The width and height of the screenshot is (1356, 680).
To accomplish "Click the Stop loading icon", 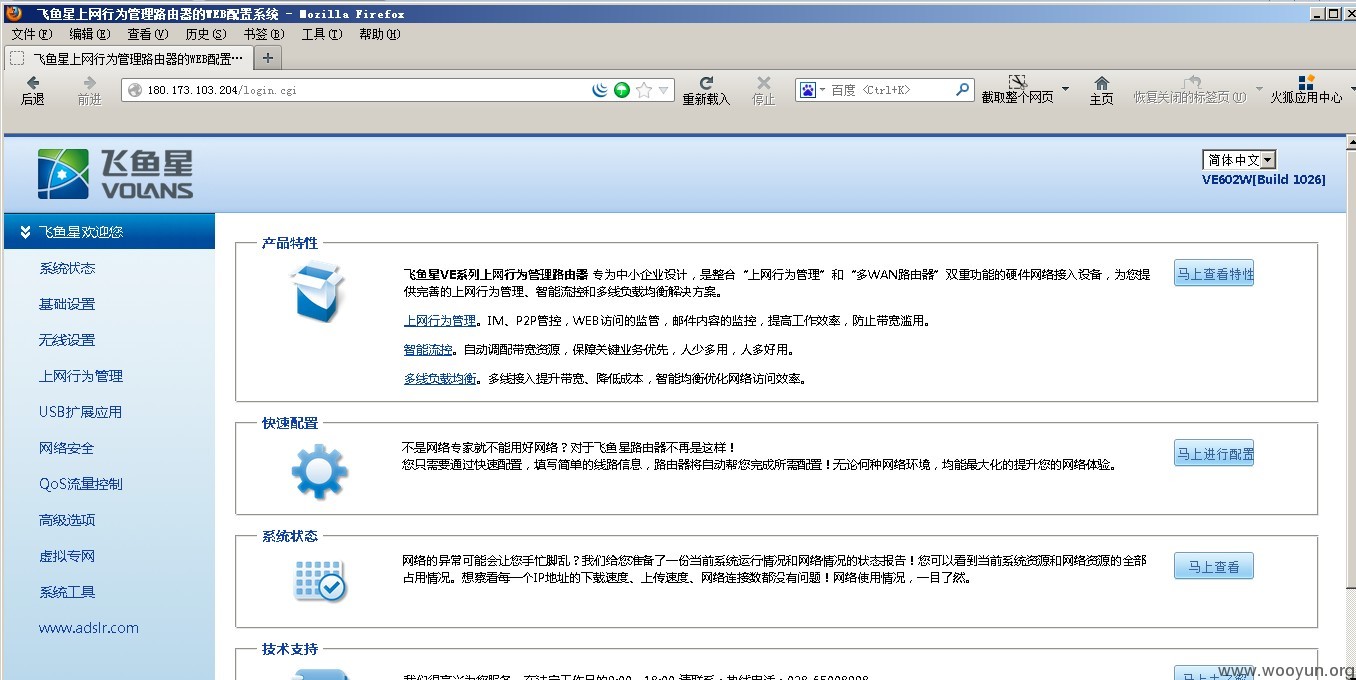I will coord(763,83).
